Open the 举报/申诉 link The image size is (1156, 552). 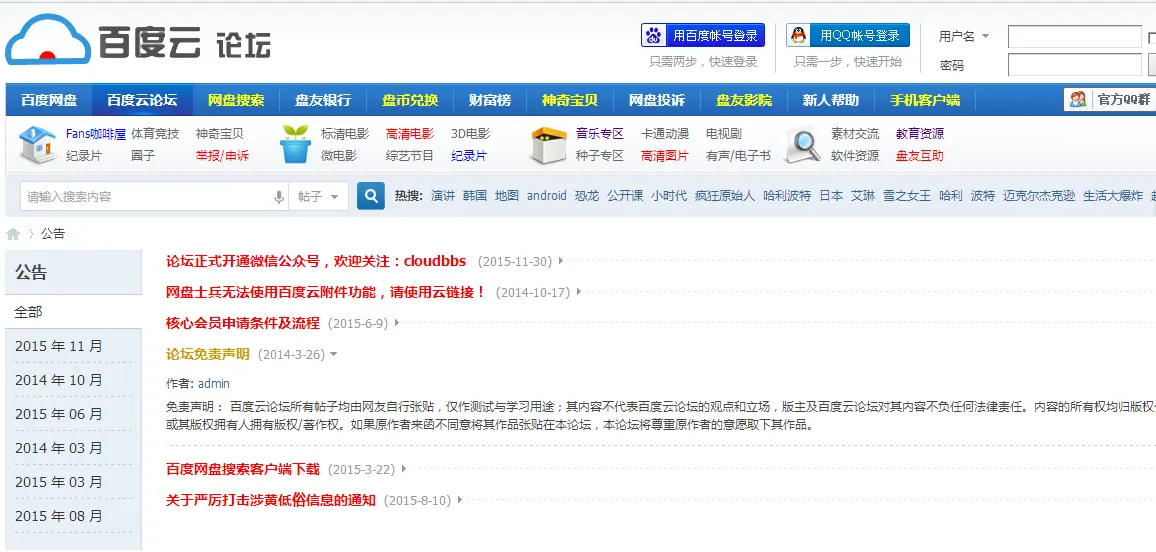tap(222, 156)
